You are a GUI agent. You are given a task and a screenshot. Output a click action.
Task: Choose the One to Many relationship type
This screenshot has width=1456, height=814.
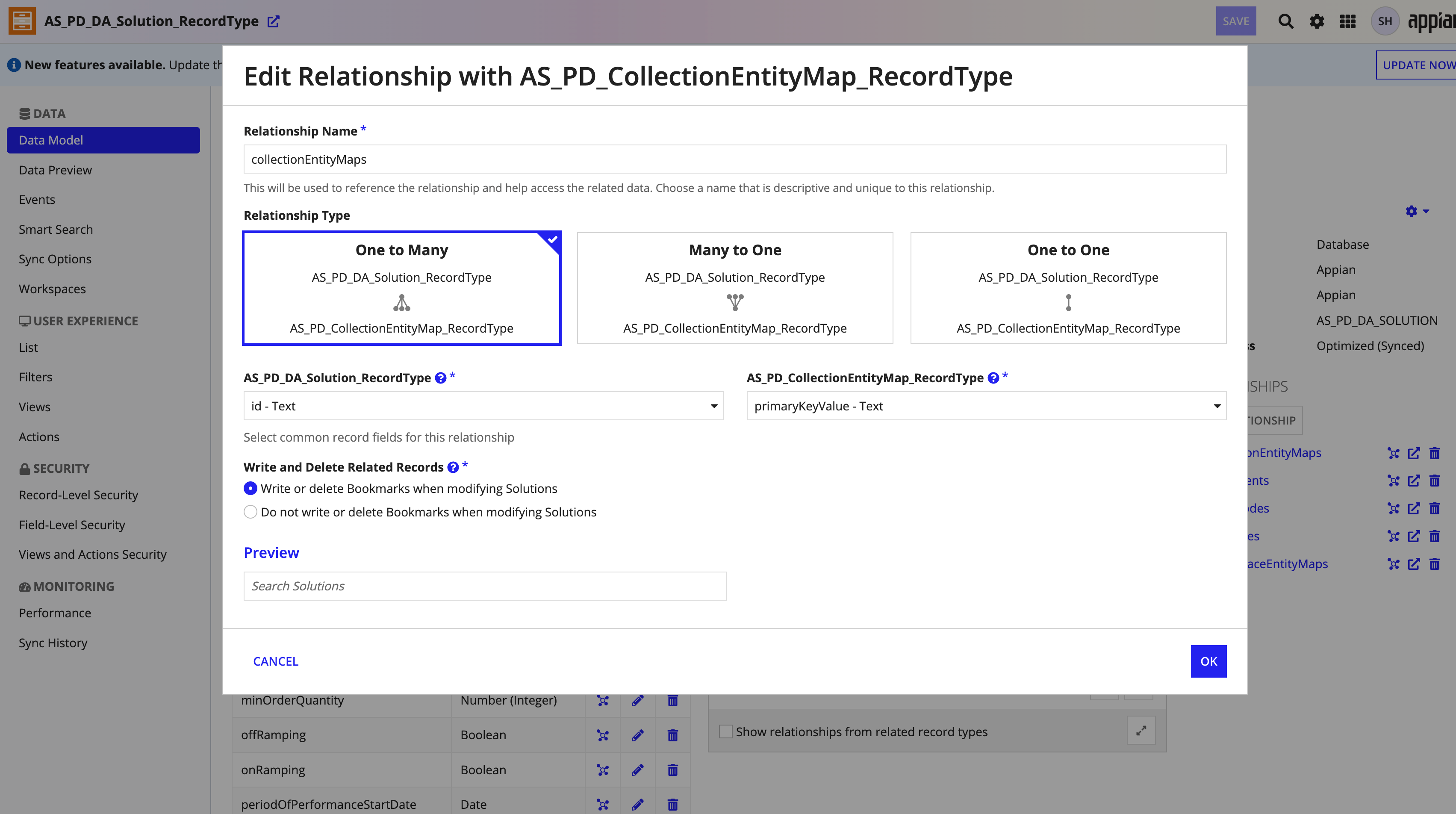402,288
